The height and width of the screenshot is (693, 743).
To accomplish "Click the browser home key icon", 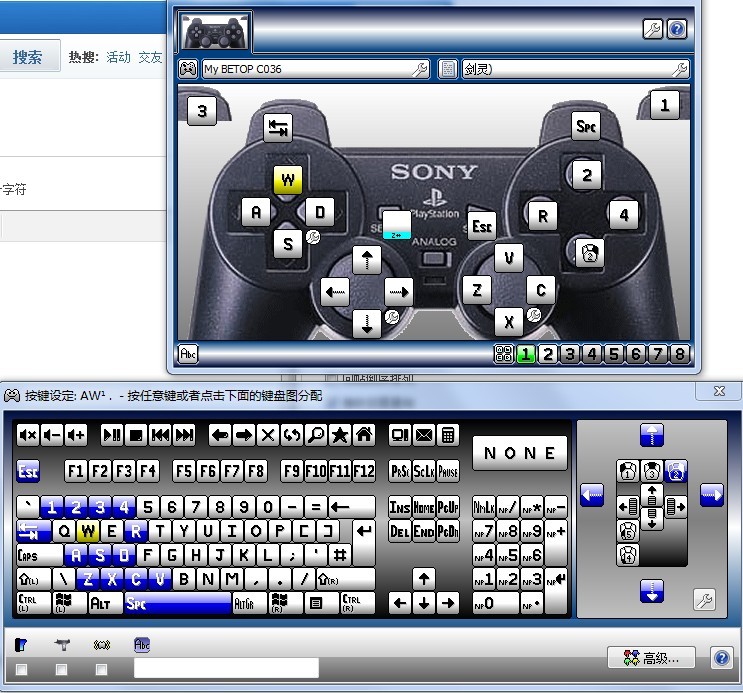I will [364, 435].
